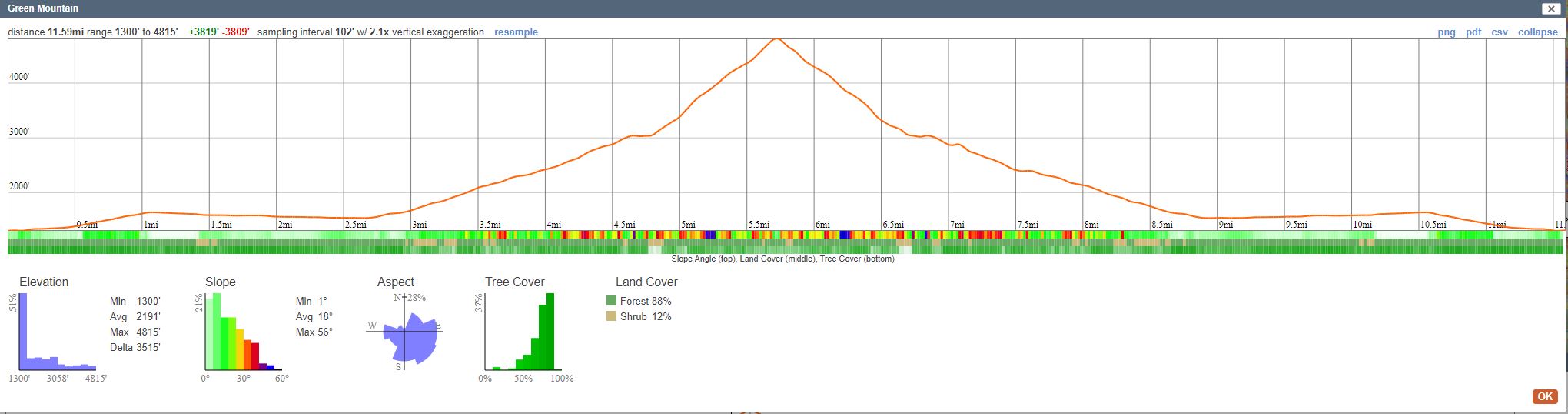1568x414 pixels.
Task: Download the profile as pdf
Action: click(1473, 32)
